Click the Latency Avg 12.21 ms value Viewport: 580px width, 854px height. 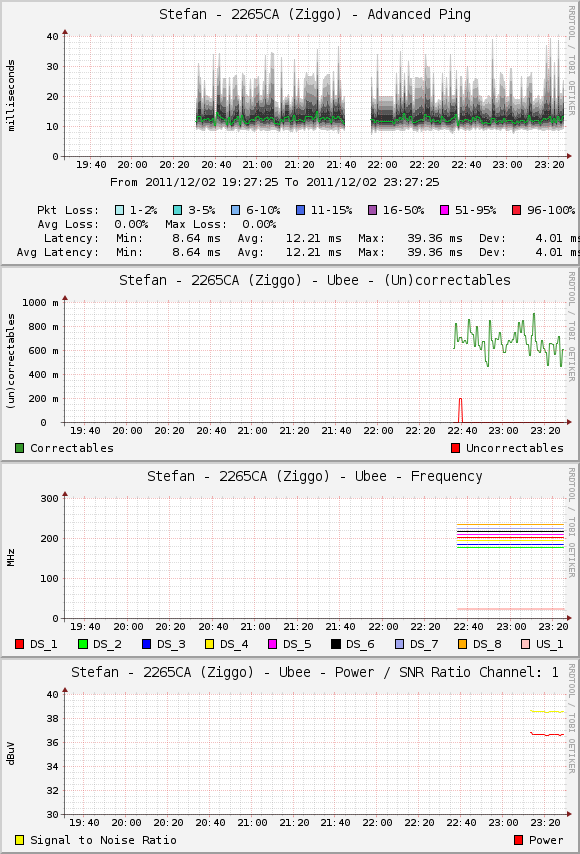click(x=314, y=239)
